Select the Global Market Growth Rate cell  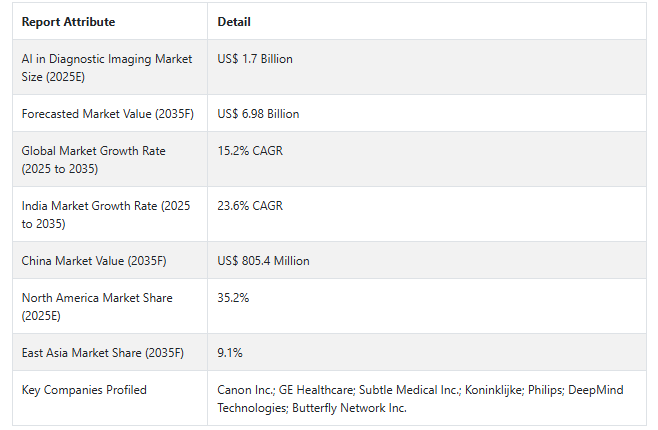94,159
